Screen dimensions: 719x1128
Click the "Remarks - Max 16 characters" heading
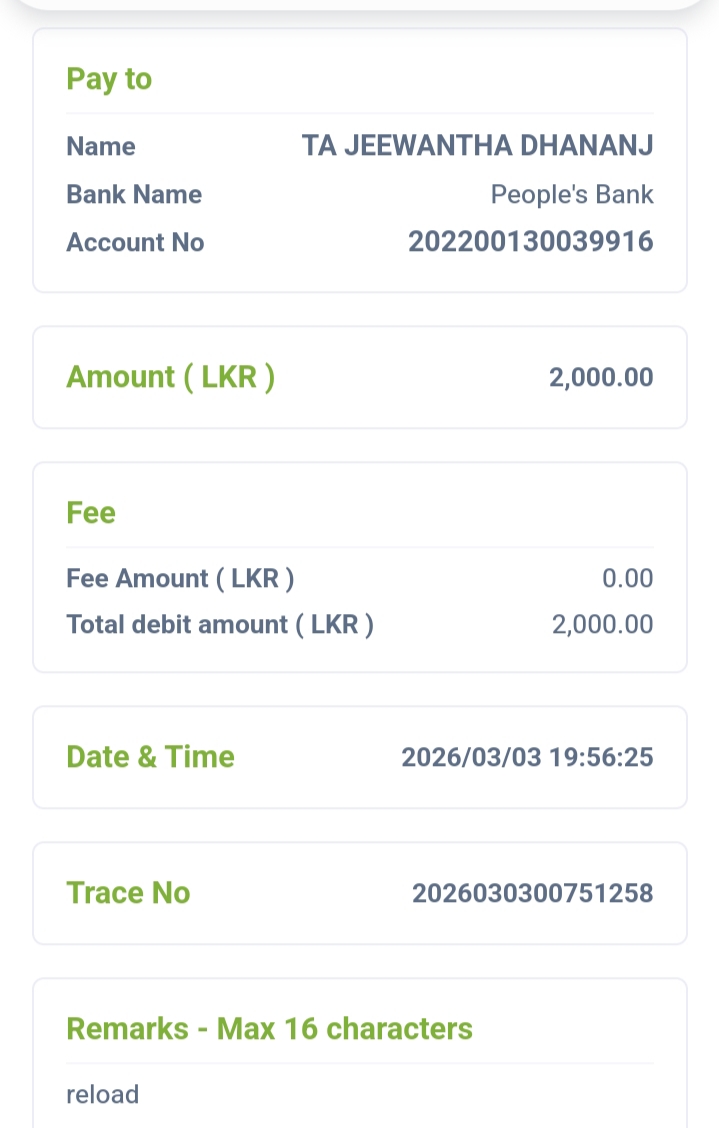[x=269, y=1029]
